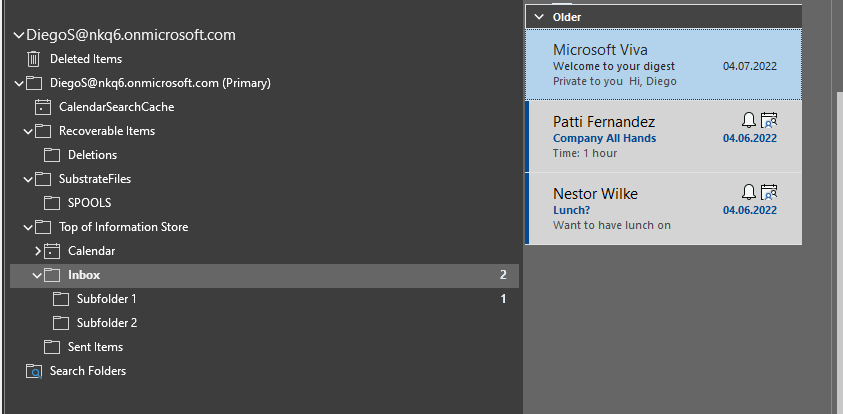Collapse the Inbox folder node
This screenshot has height=414, width=843.
coord(37,275)
